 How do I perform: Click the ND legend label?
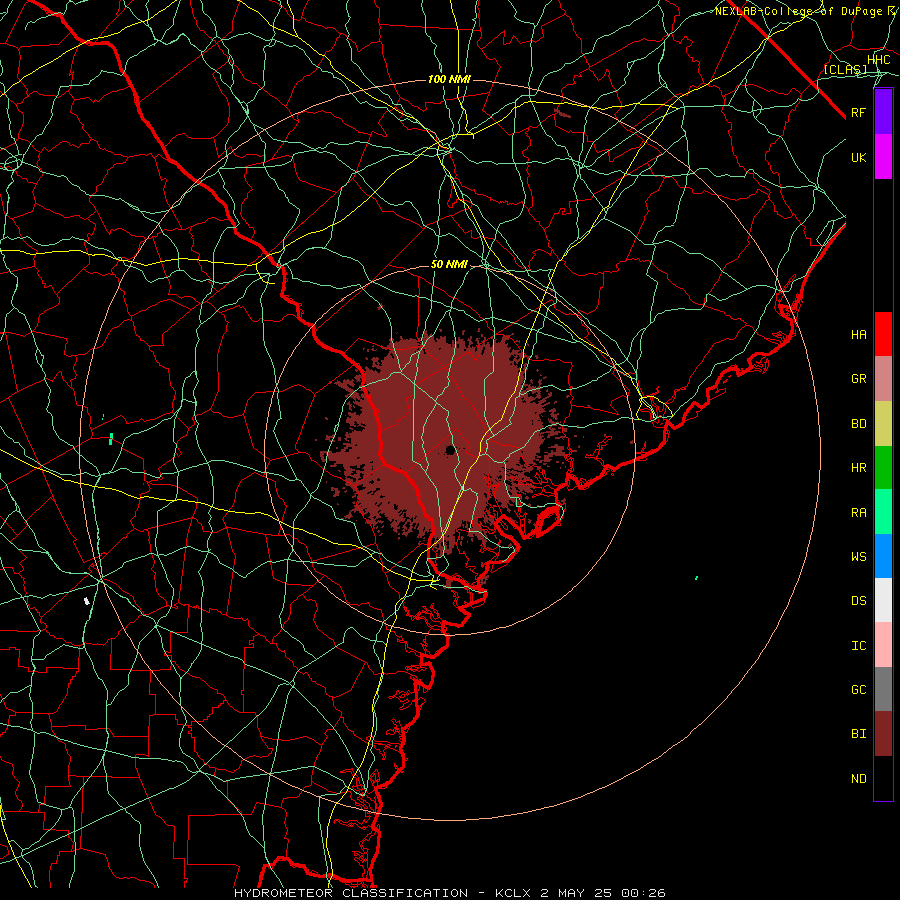858,779
